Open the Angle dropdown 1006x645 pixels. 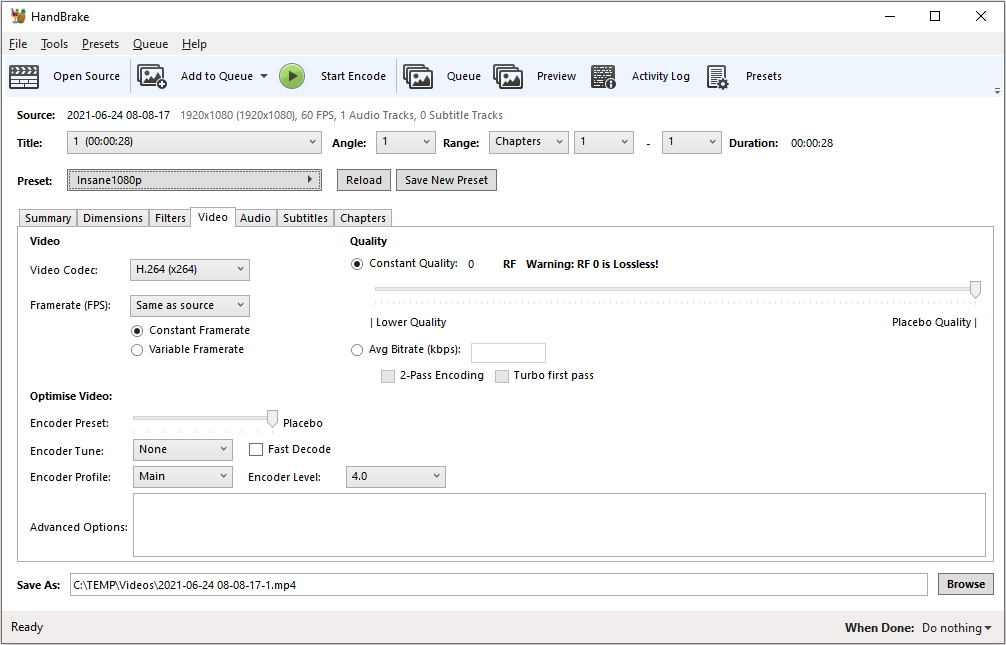[405, 142]
